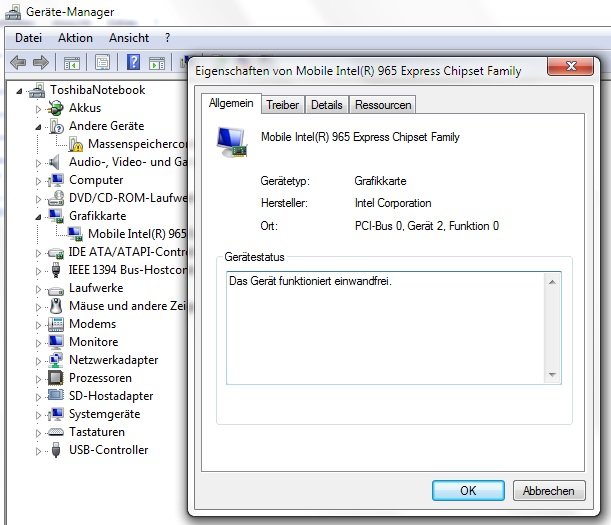Select the Systemgeräte tree entry
Viewport: 611px width, 525px height.
(x=104, y=414)
